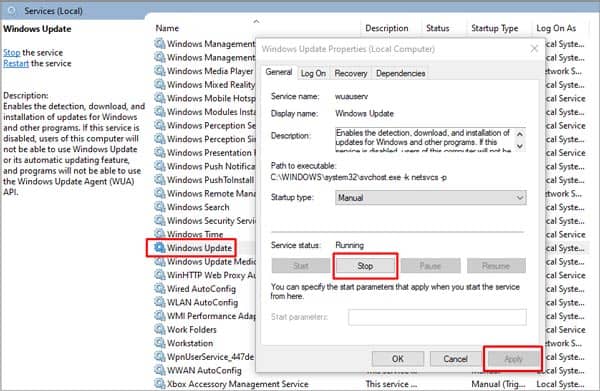This screenshot has height=391, width=600.
Task: Click the gear icon beside Windows Mobile Hotspot
Action: (160, 98)
